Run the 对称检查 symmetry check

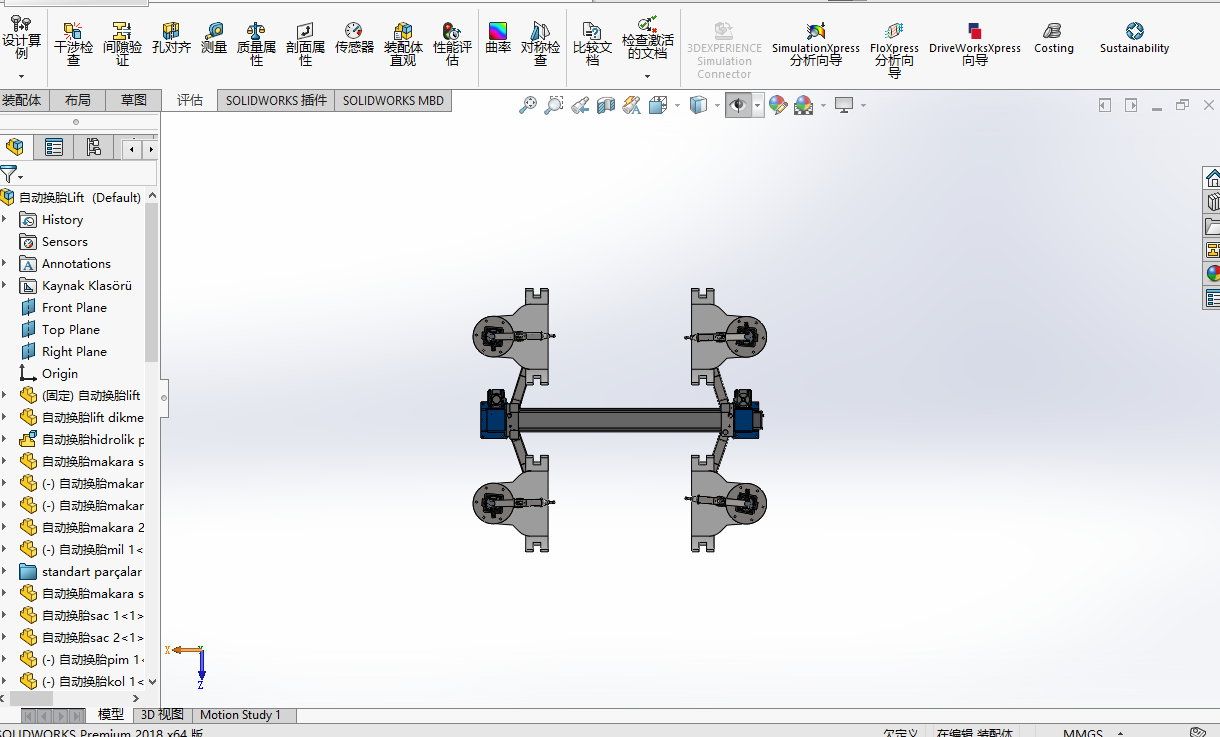tap(540, 44)
